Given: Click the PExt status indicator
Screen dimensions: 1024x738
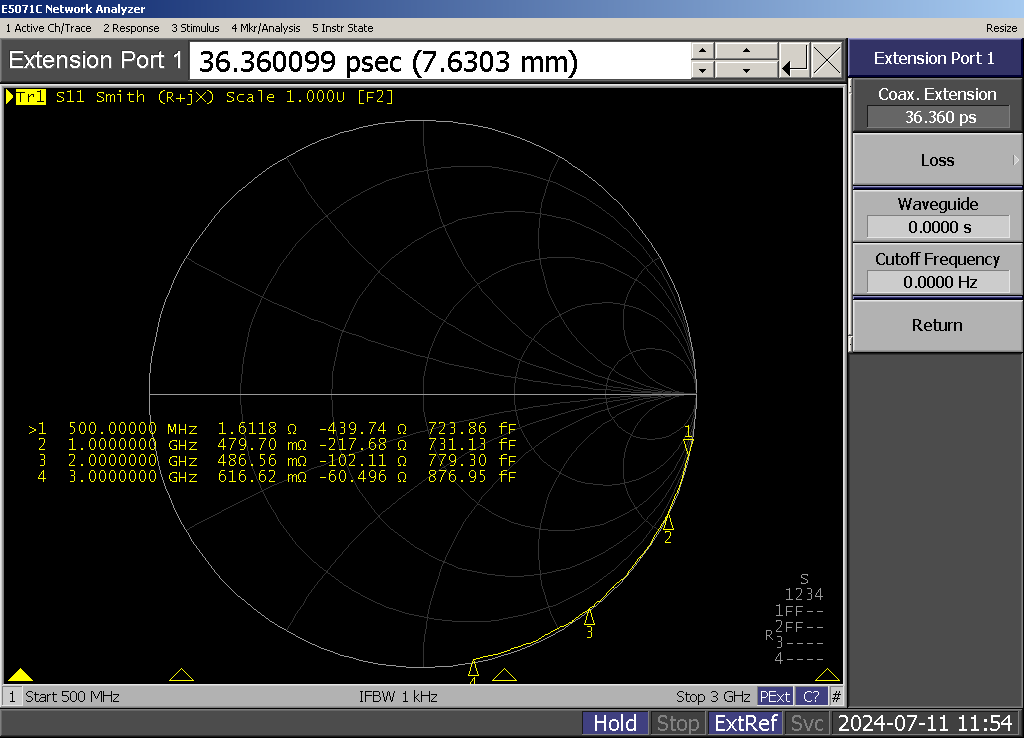Looking at the screenshot, I should click(775, 696).
